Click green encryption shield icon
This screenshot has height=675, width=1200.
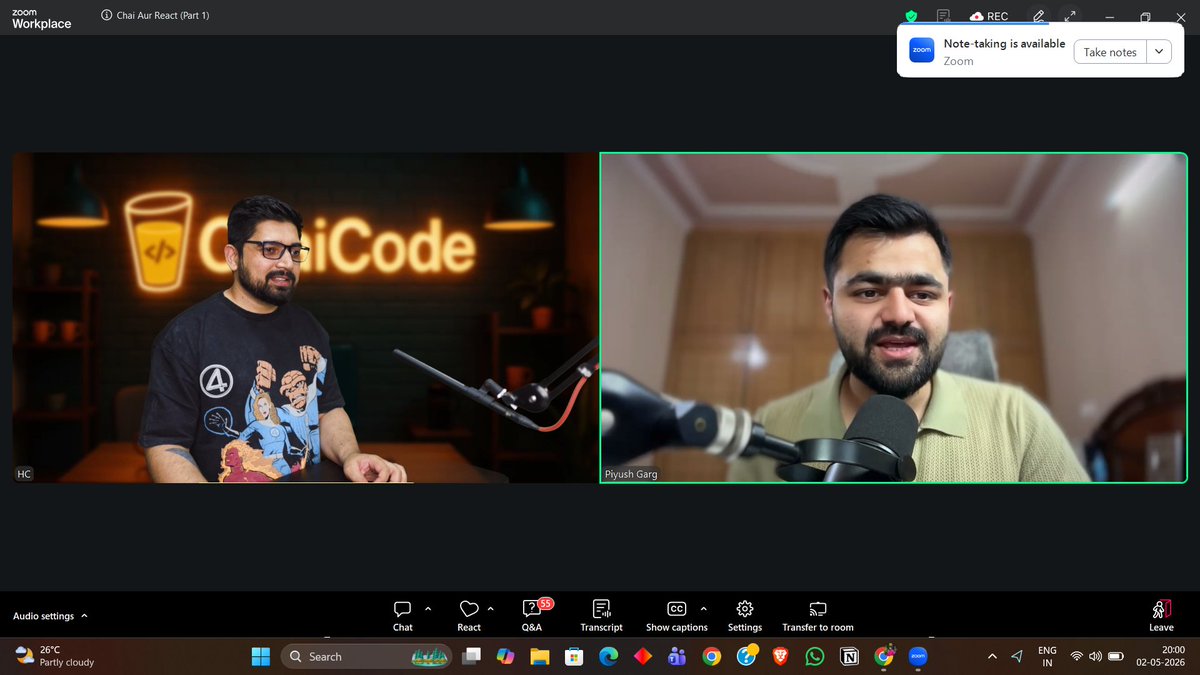911,16
